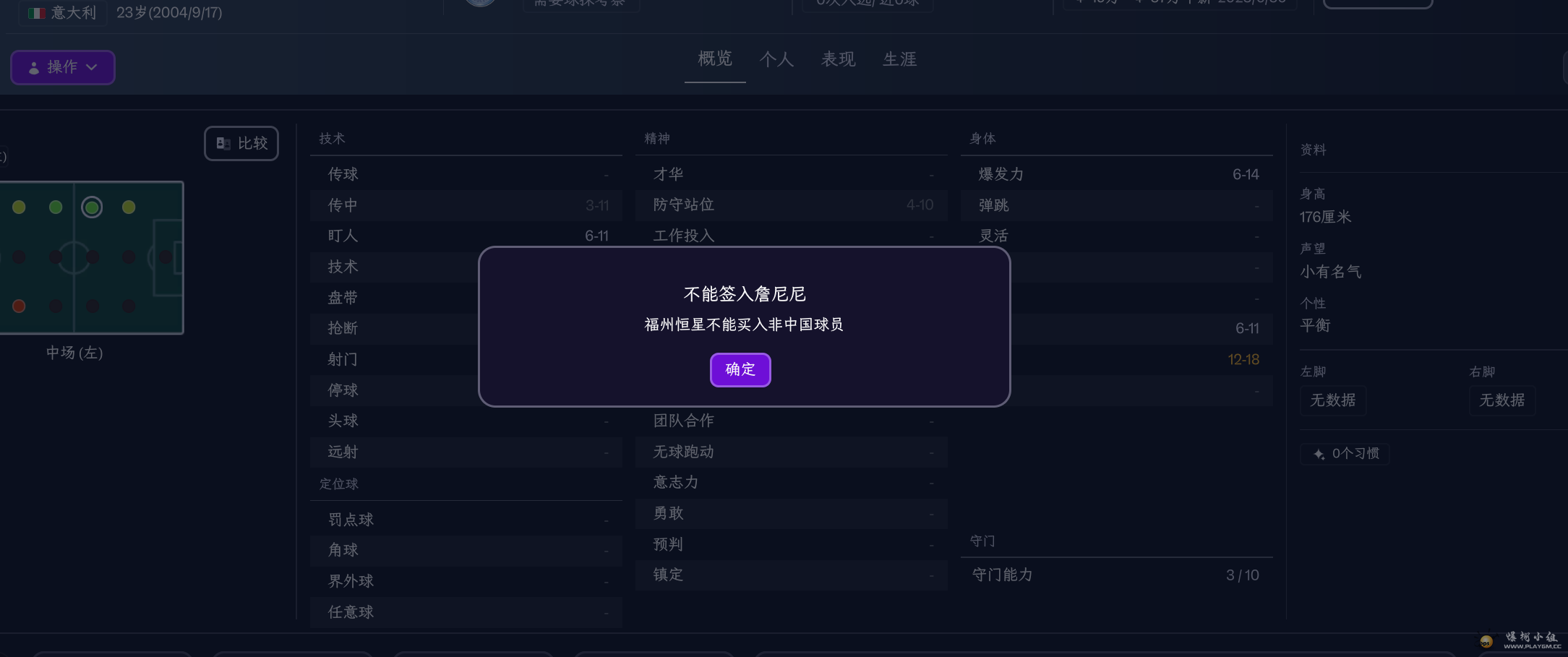Open the 生涯 tab
Screen dimensions: 1568x657
tap(899, 59)
